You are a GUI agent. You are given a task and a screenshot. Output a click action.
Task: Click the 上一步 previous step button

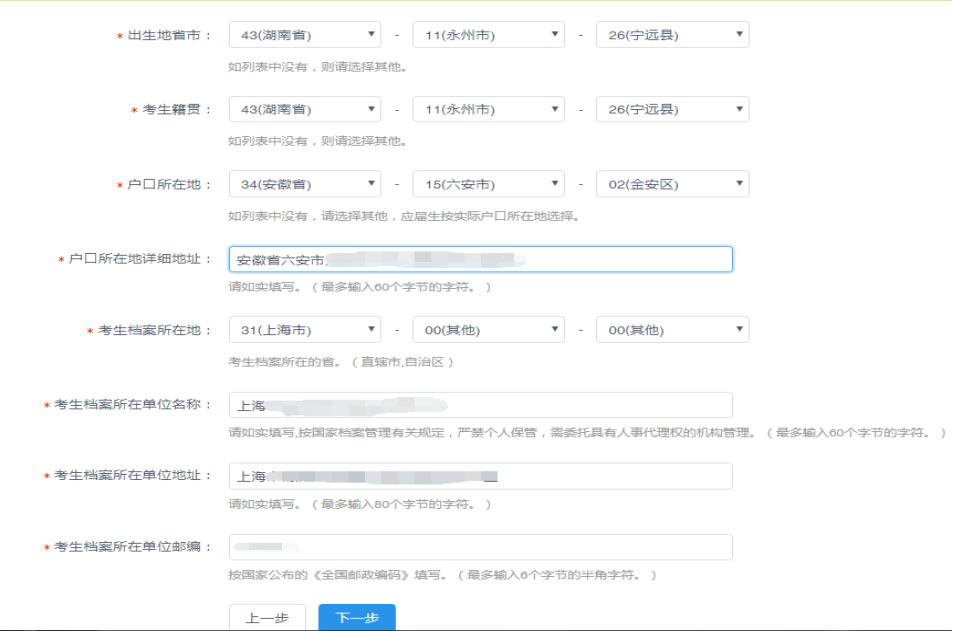pos(267,618)
